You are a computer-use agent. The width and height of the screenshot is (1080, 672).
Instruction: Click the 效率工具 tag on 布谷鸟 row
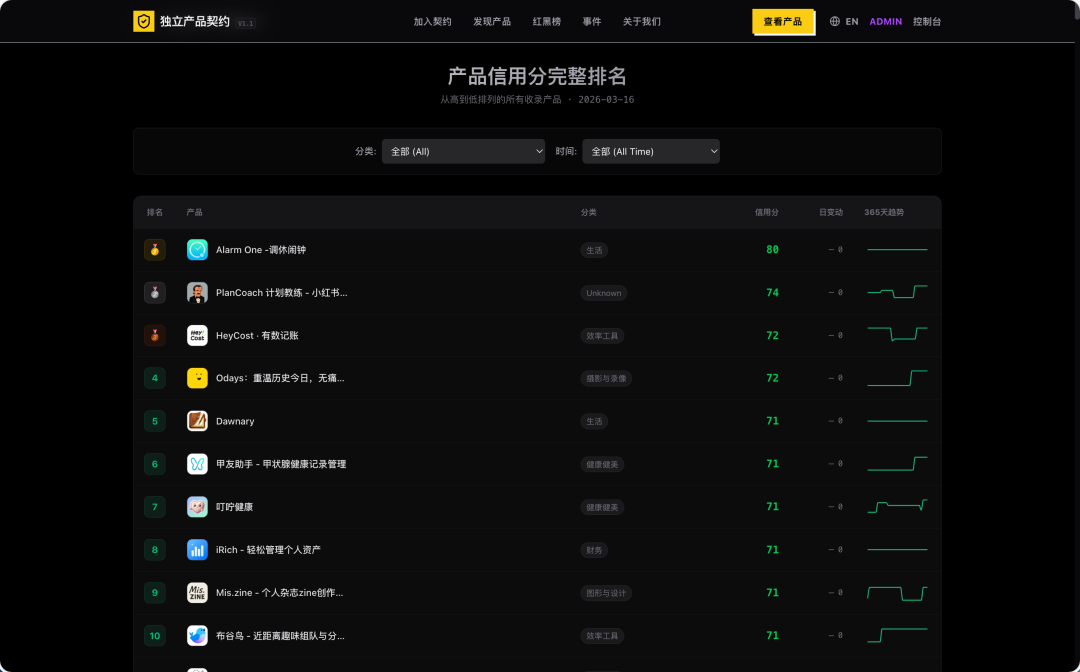[x=602, y=636]
